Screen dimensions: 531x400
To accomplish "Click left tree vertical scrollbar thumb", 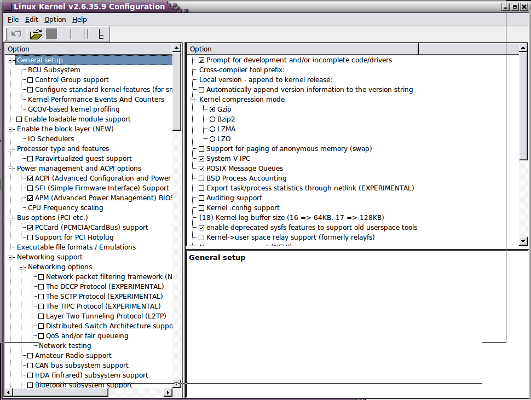I will 176,91.
